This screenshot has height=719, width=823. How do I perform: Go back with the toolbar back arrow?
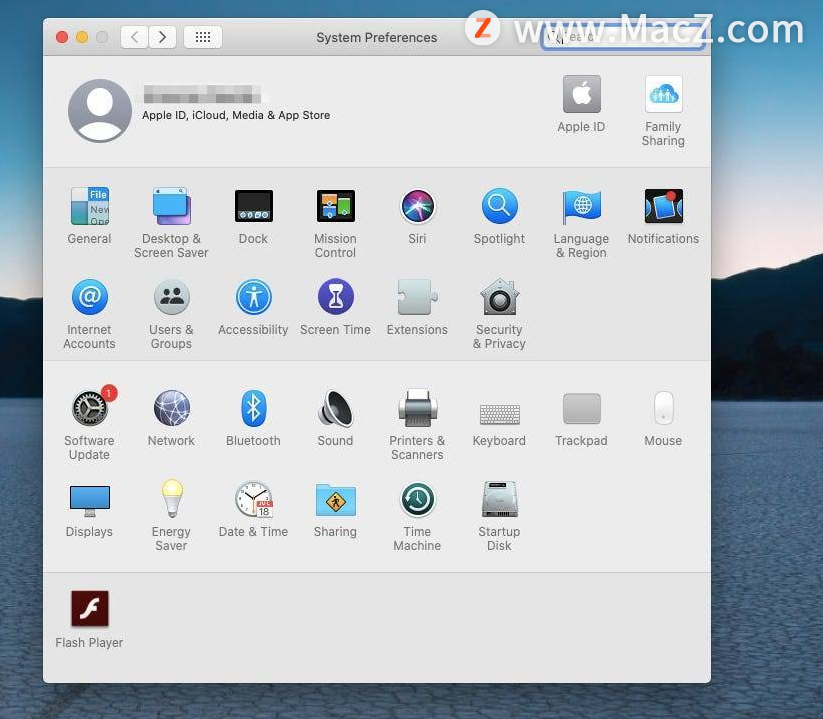point(135,37)
